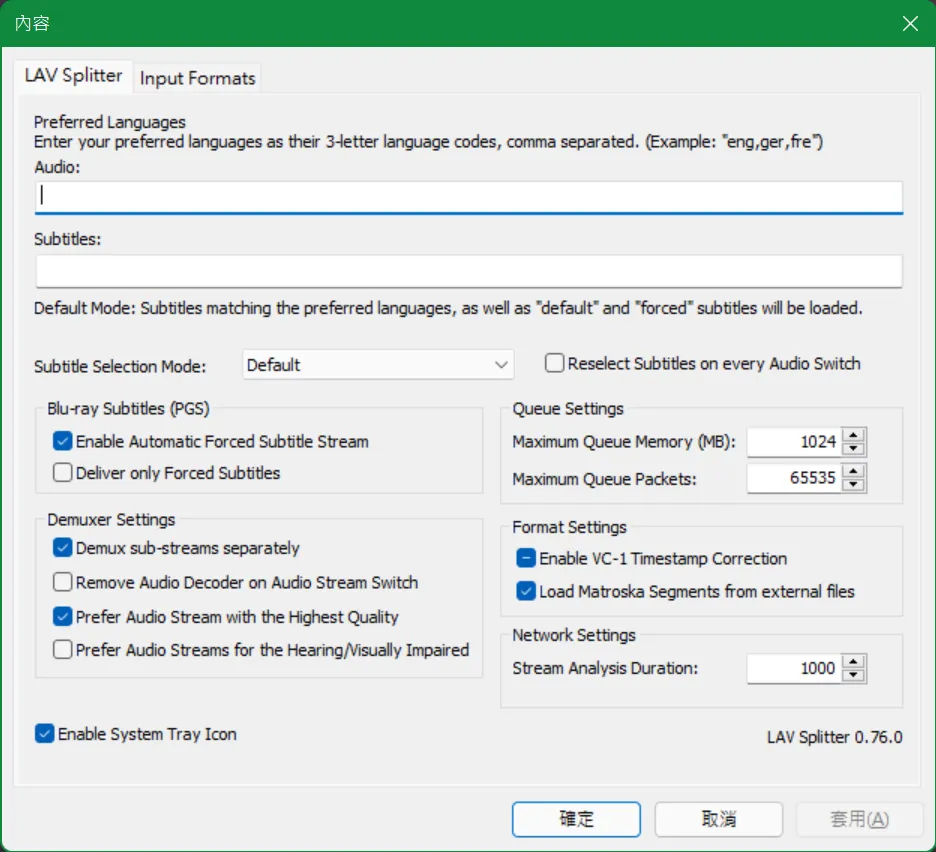Open the Subtitle Selection Mode dropdown
Viewport: 936px width, 852px height.
coord(378,365)
